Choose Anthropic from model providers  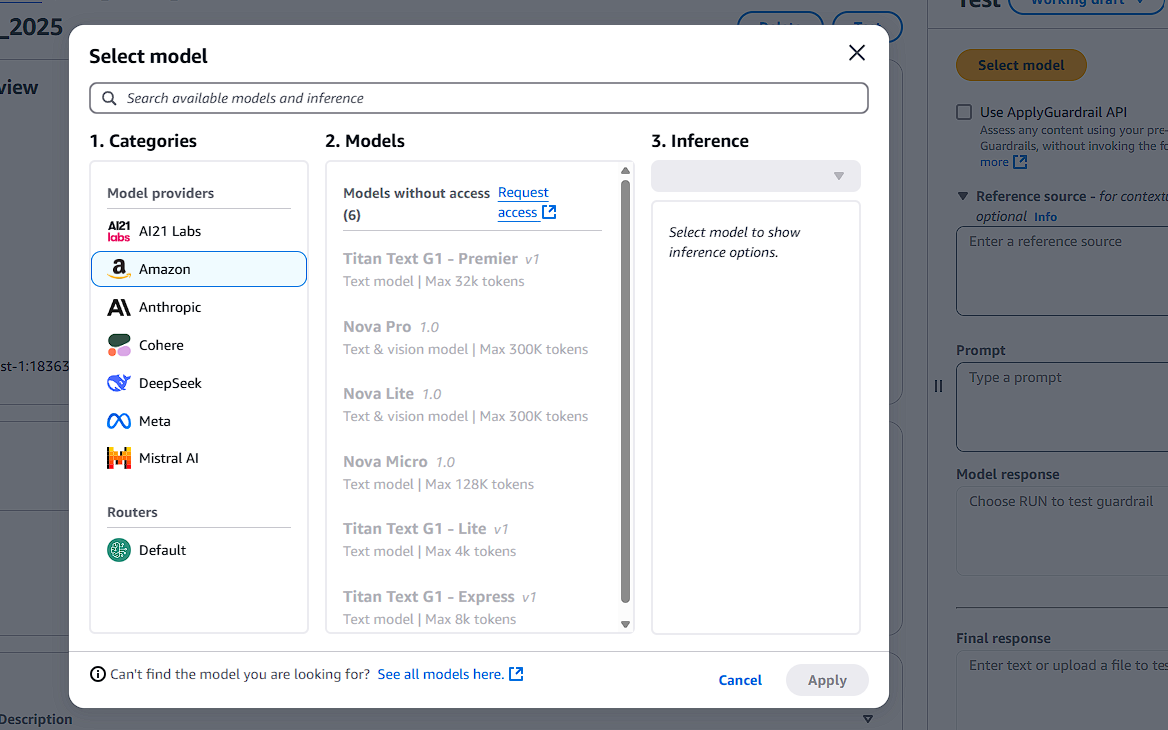199,307
